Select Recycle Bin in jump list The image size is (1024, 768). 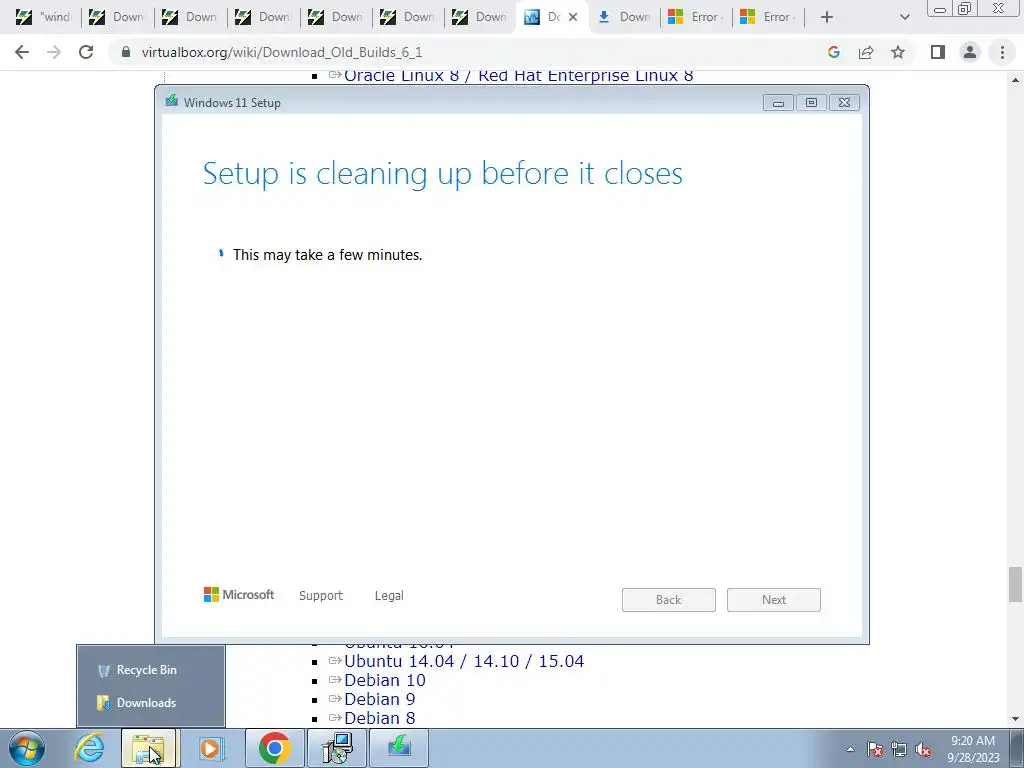tap(151, 670)
